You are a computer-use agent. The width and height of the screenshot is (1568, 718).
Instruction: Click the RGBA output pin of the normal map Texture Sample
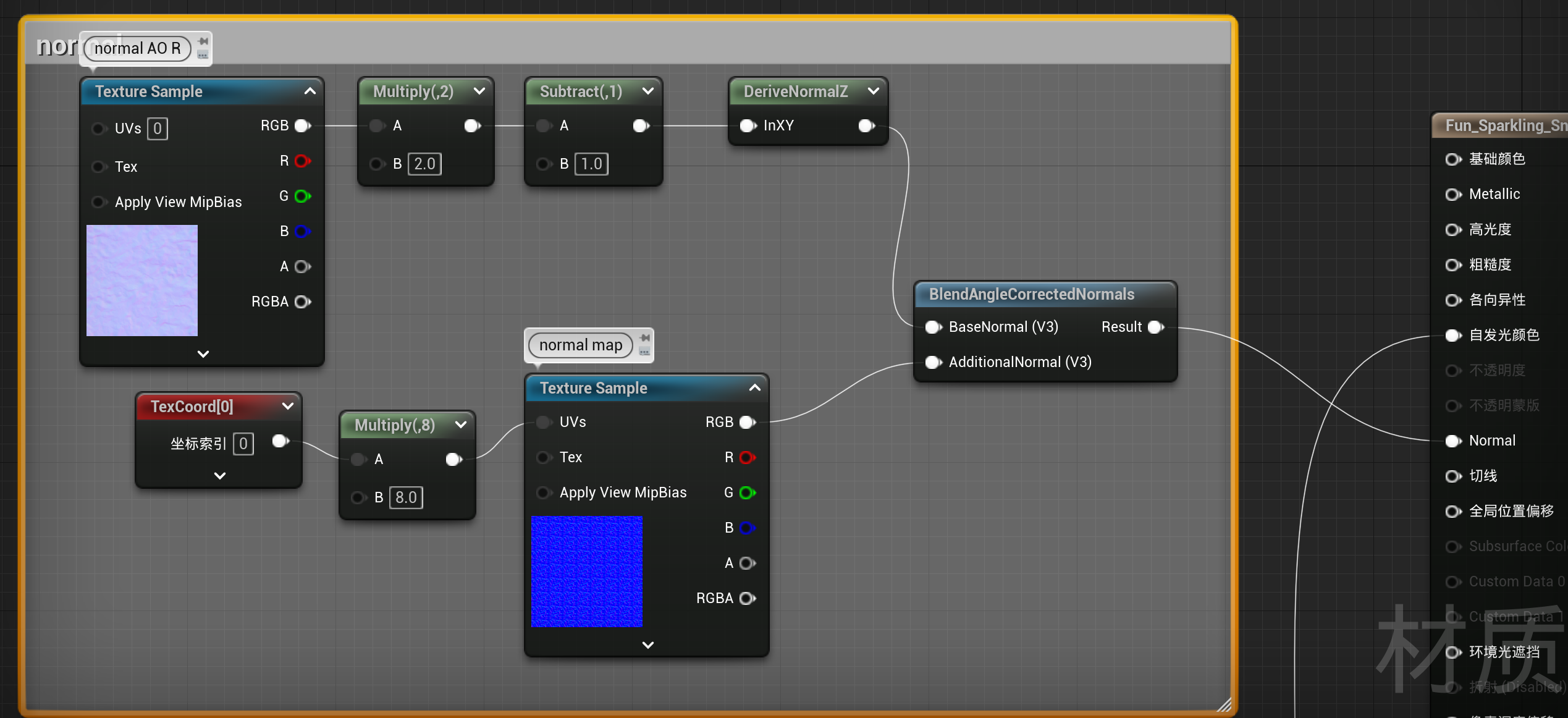[x=747, y=598]
